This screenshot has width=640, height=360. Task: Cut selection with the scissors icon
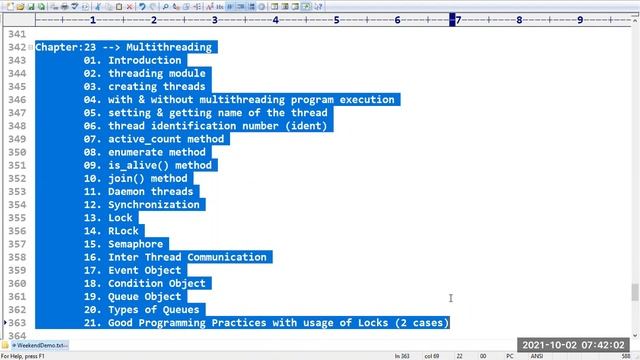(98, 7)
